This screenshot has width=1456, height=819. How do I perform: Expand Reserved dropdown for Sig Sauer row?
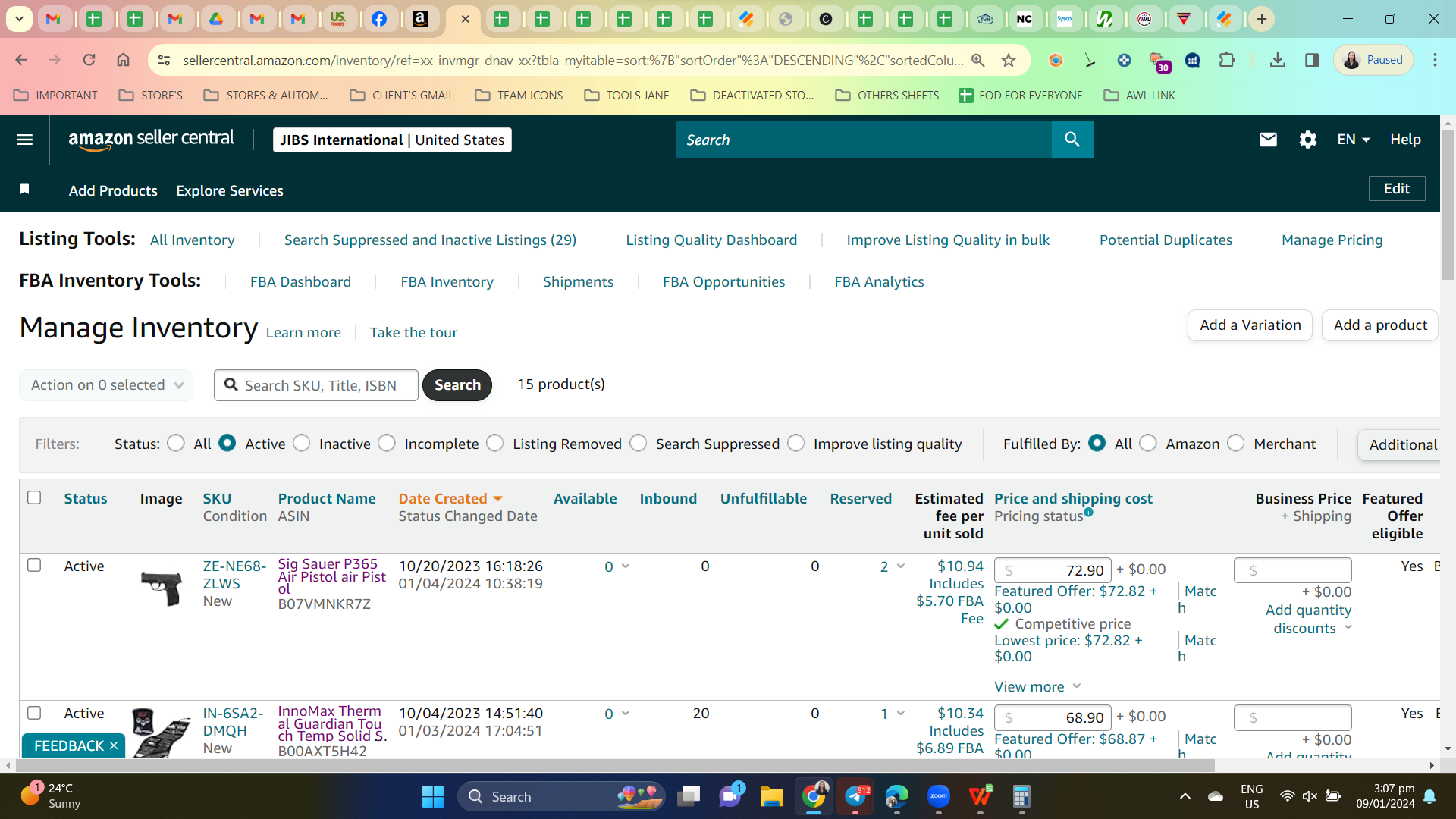(901, 566)
